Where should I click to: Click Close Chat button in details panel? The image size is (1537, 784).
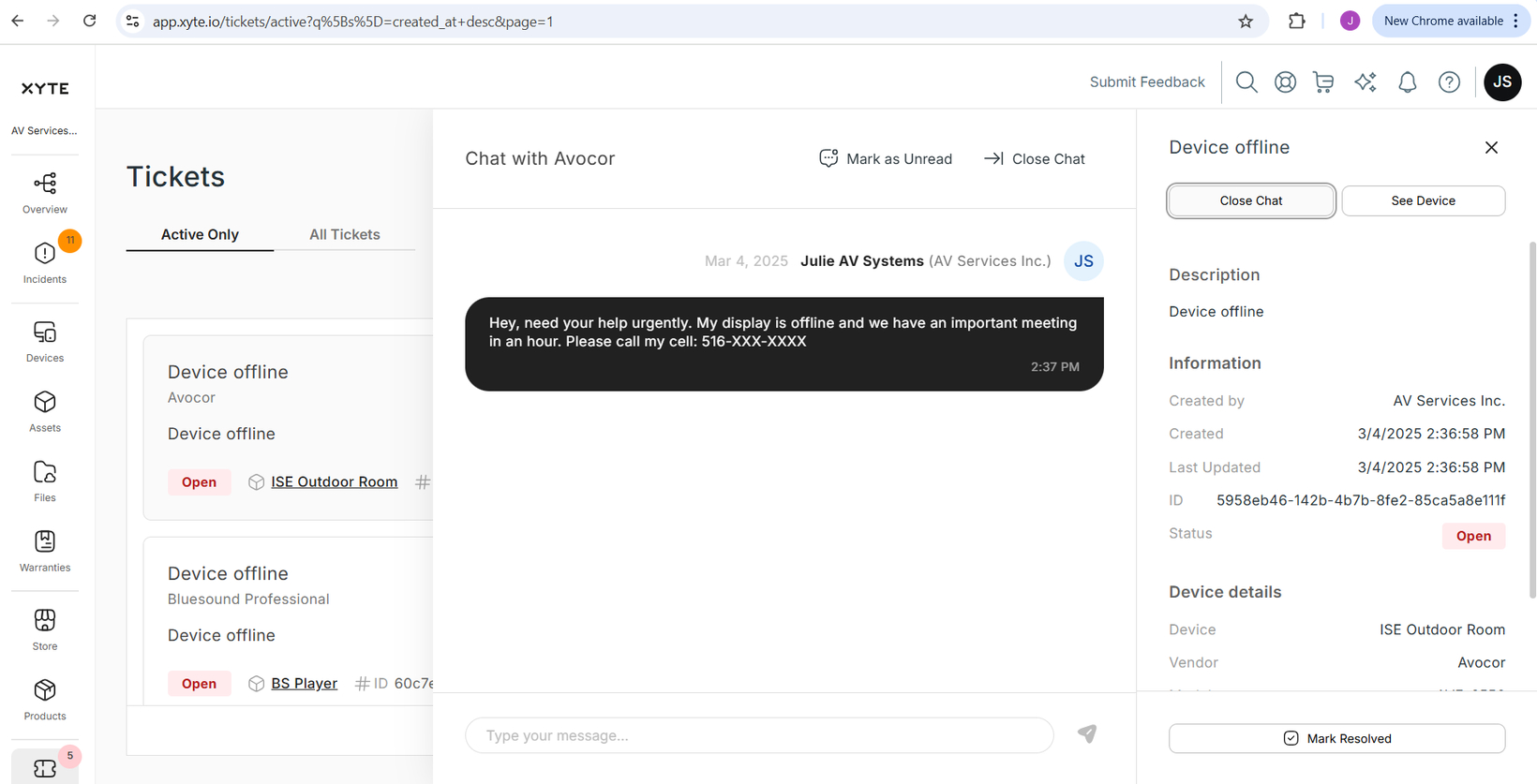(x=1251, y=200)
